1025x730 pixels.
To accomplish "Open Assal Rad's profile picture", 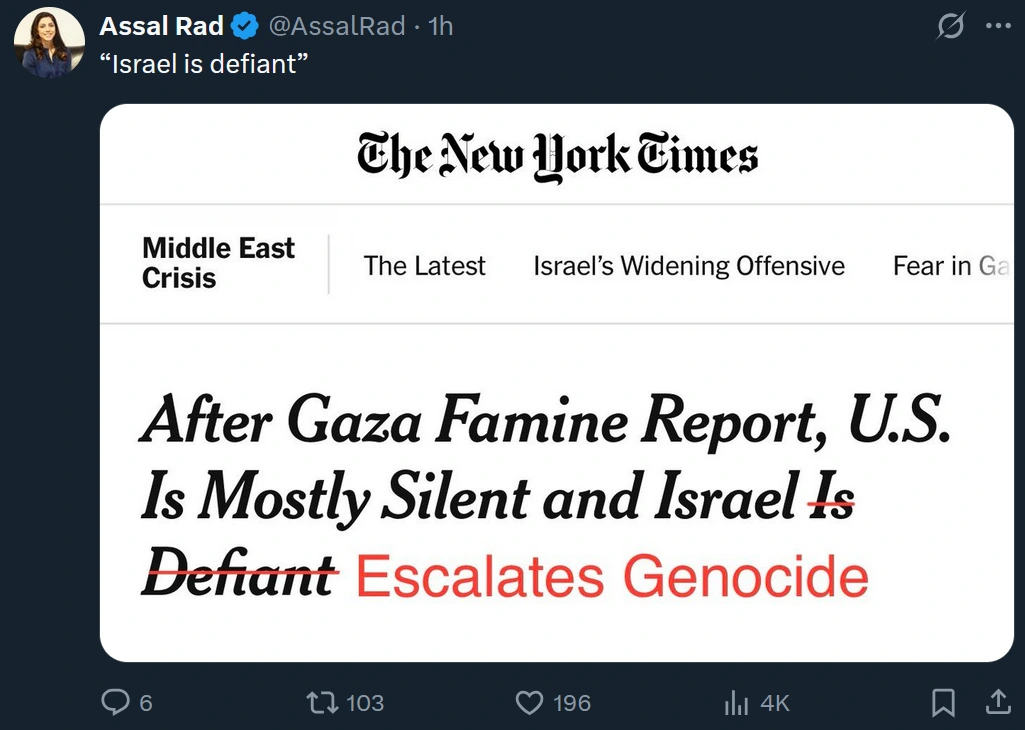I will (x=49, y=43).
